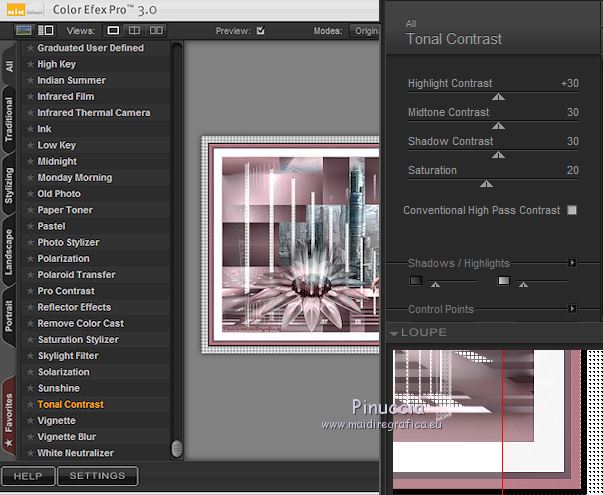The height and width of the screenshot is (495, 603).
Task: Adjust the Saturation slider handle
Action: tap(486, 184)
